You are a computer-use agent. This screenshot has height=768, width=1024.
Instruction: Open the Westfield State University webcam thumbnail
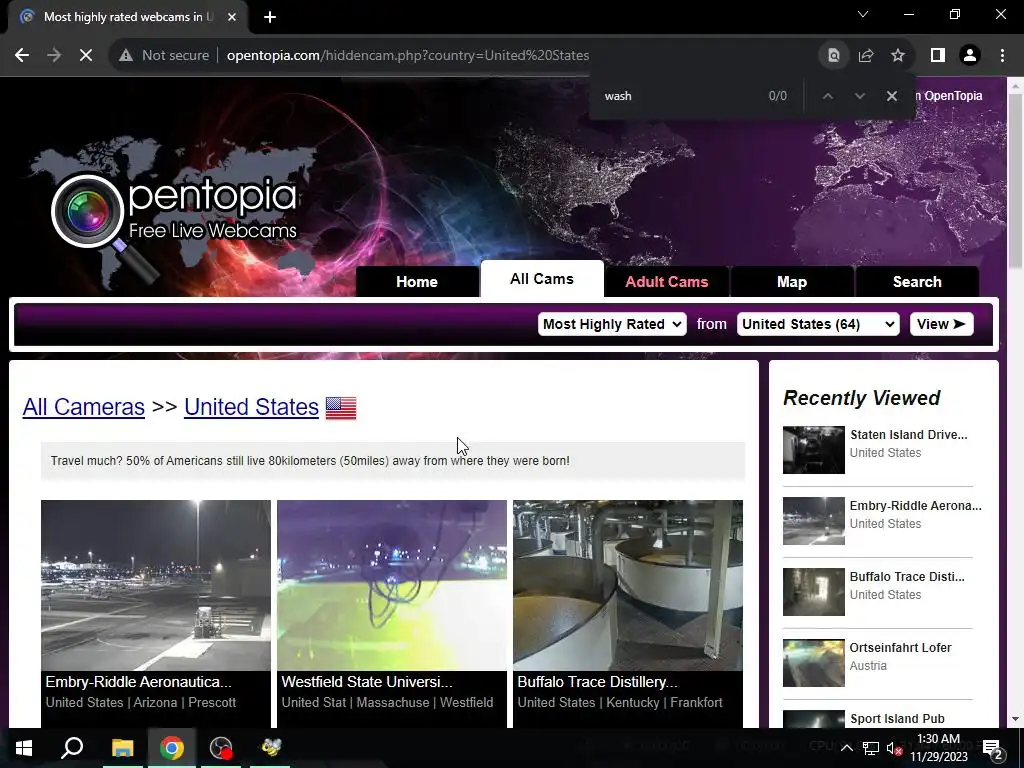pyautogui.click(x=392, y=585)
